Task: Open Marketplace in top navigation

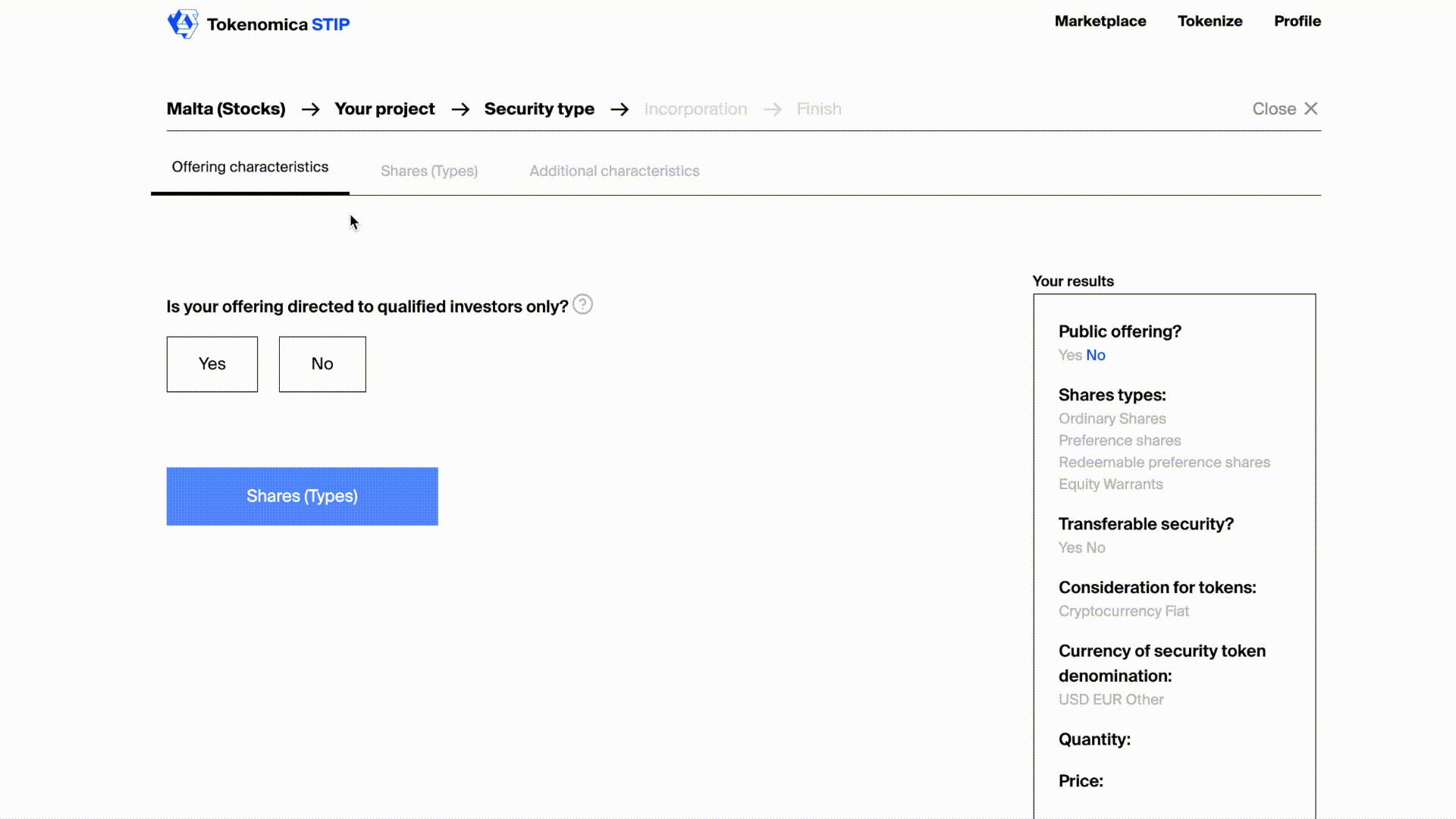Action: pos(1100,21)
